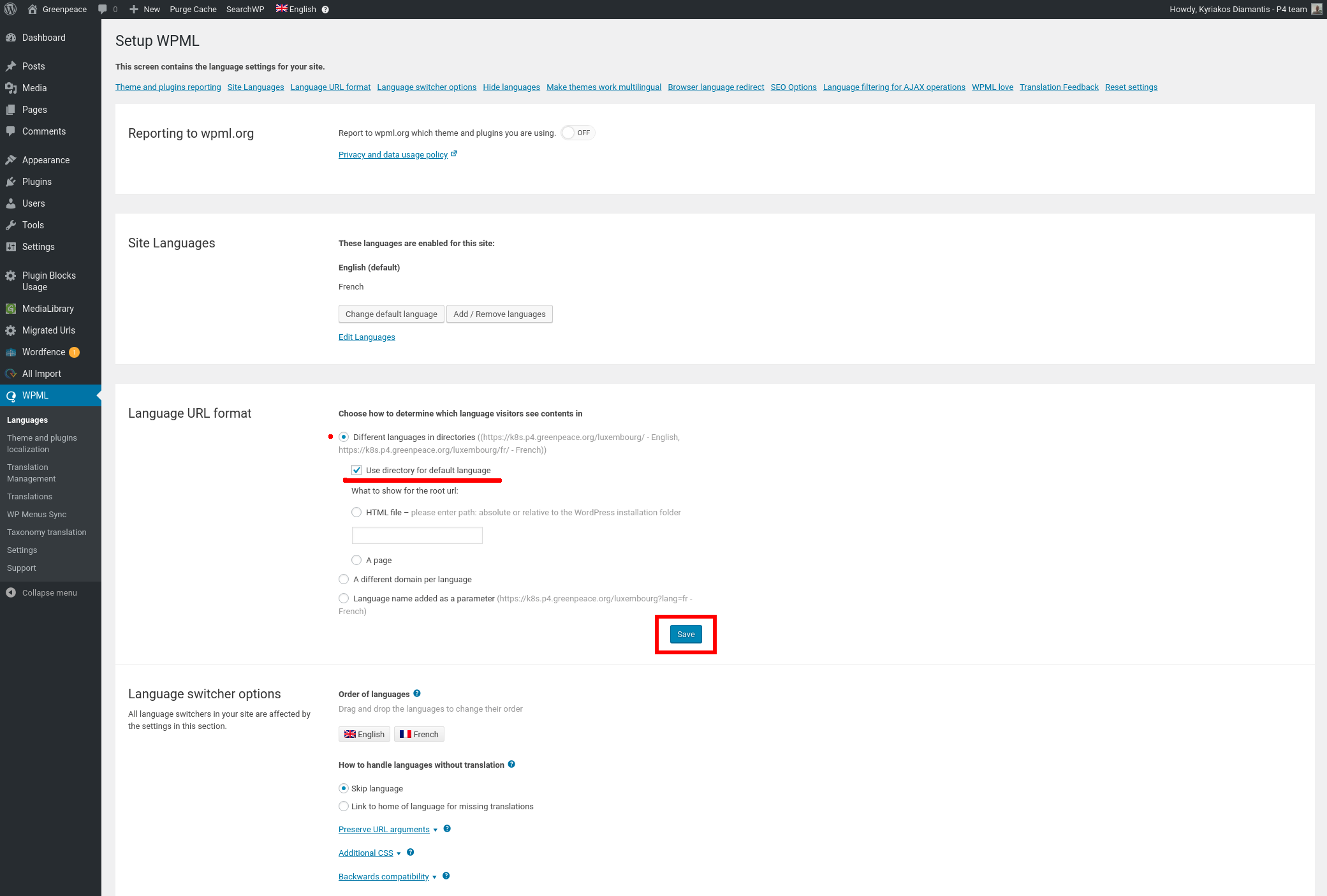Open the Taxonomy translation submenu item
1327x896 pixels.
47,532
